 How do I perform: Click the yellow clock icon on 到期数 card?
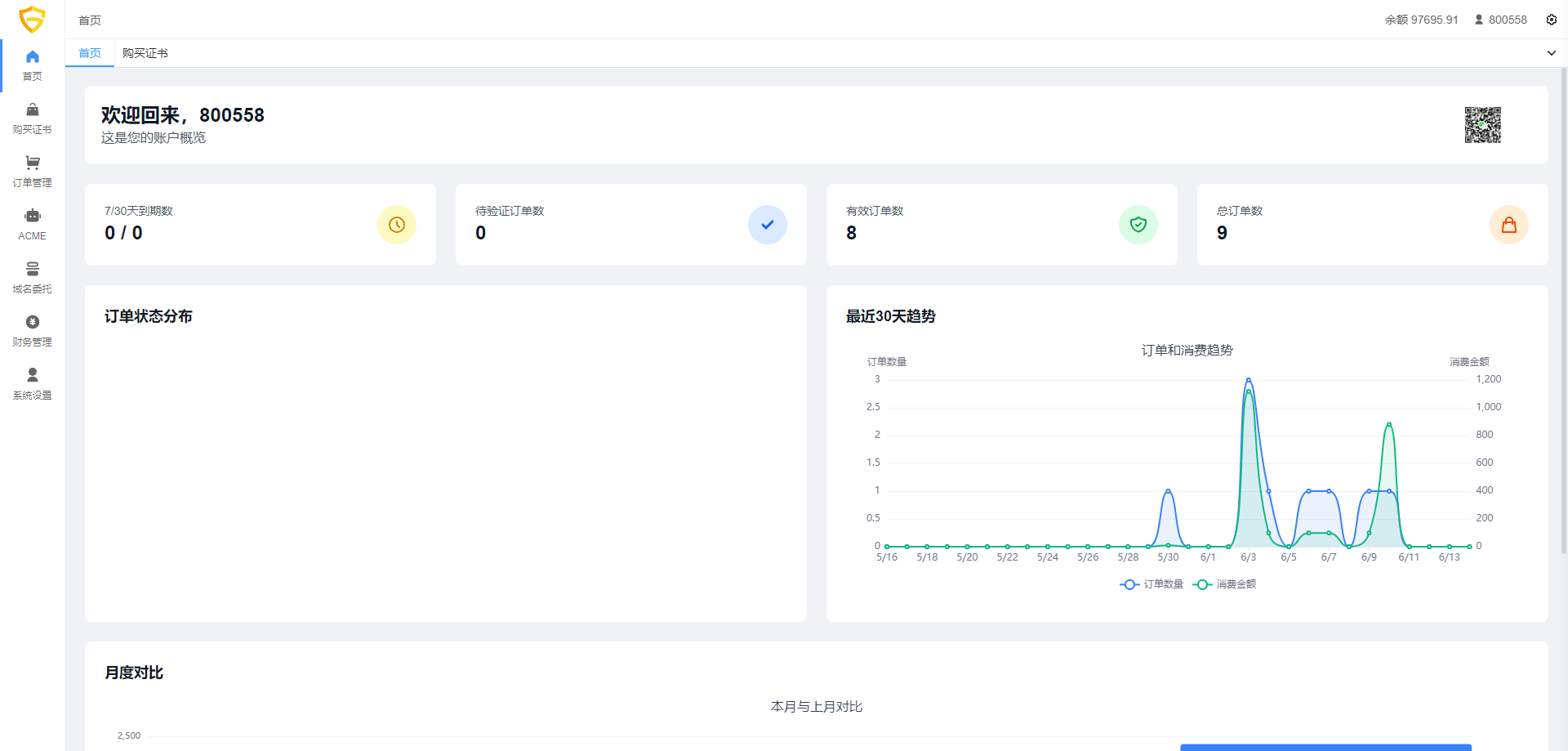(x=397, y=225)
